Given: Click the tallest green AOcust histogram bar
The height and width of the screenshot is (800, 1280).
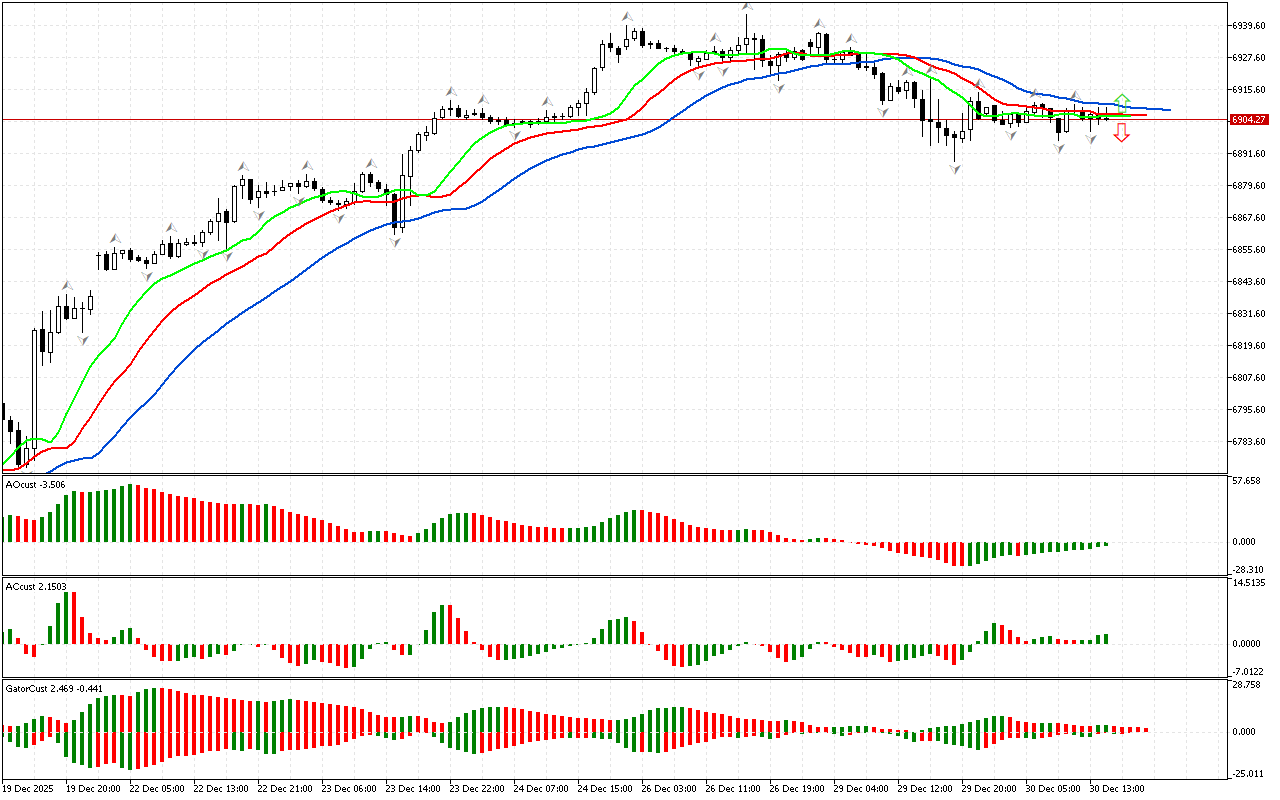Looking at the screenshot, I should pos(129,514).
